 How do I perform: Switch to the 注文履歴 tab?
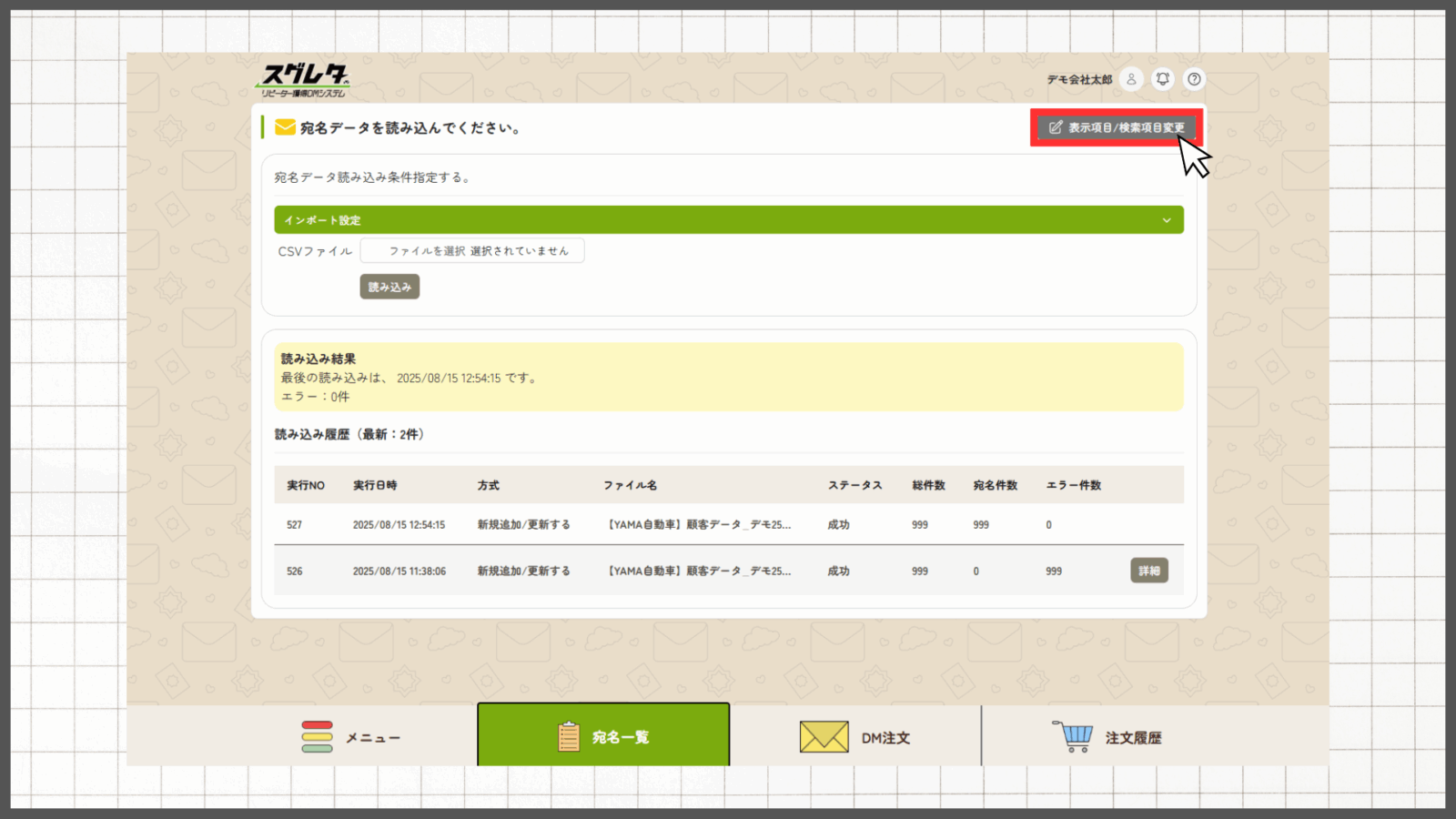point(1133,738)
